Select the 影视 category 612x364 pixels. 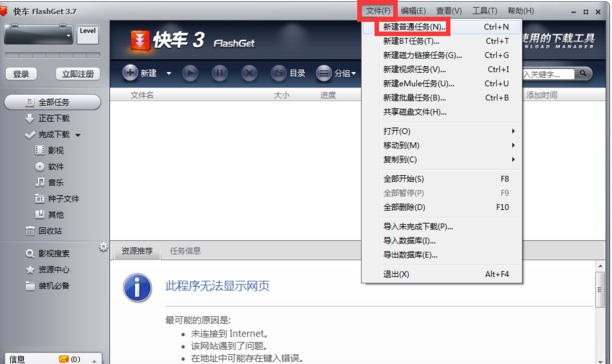pyautogui.click(x=50, y=150)
